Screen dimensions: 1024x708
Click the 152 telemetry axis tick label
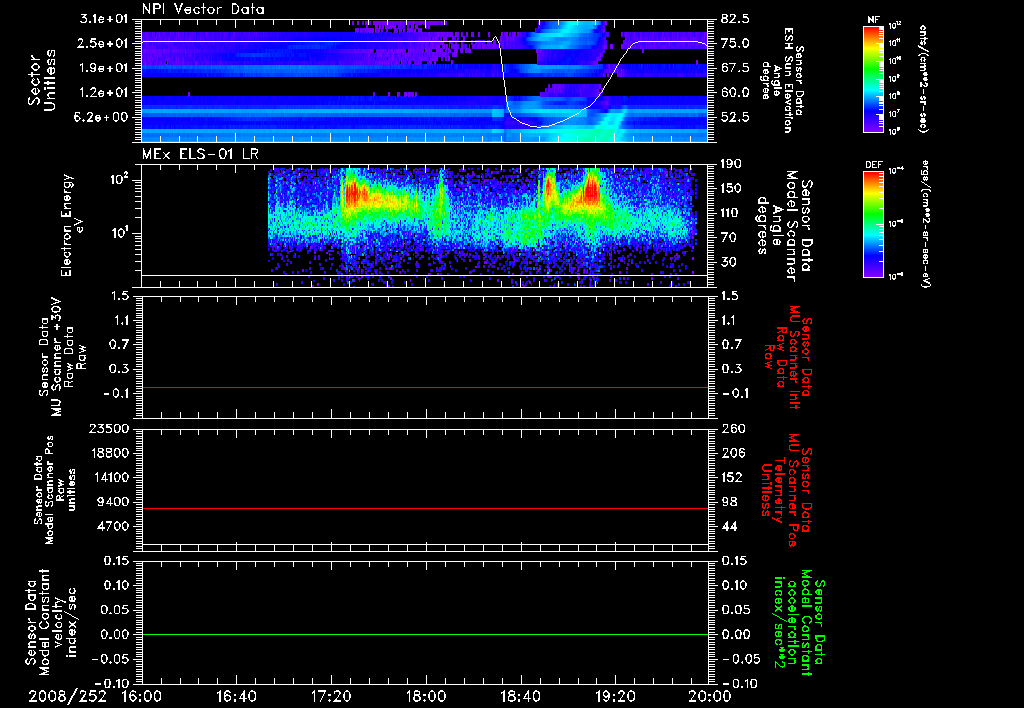(x=732, y=477)
